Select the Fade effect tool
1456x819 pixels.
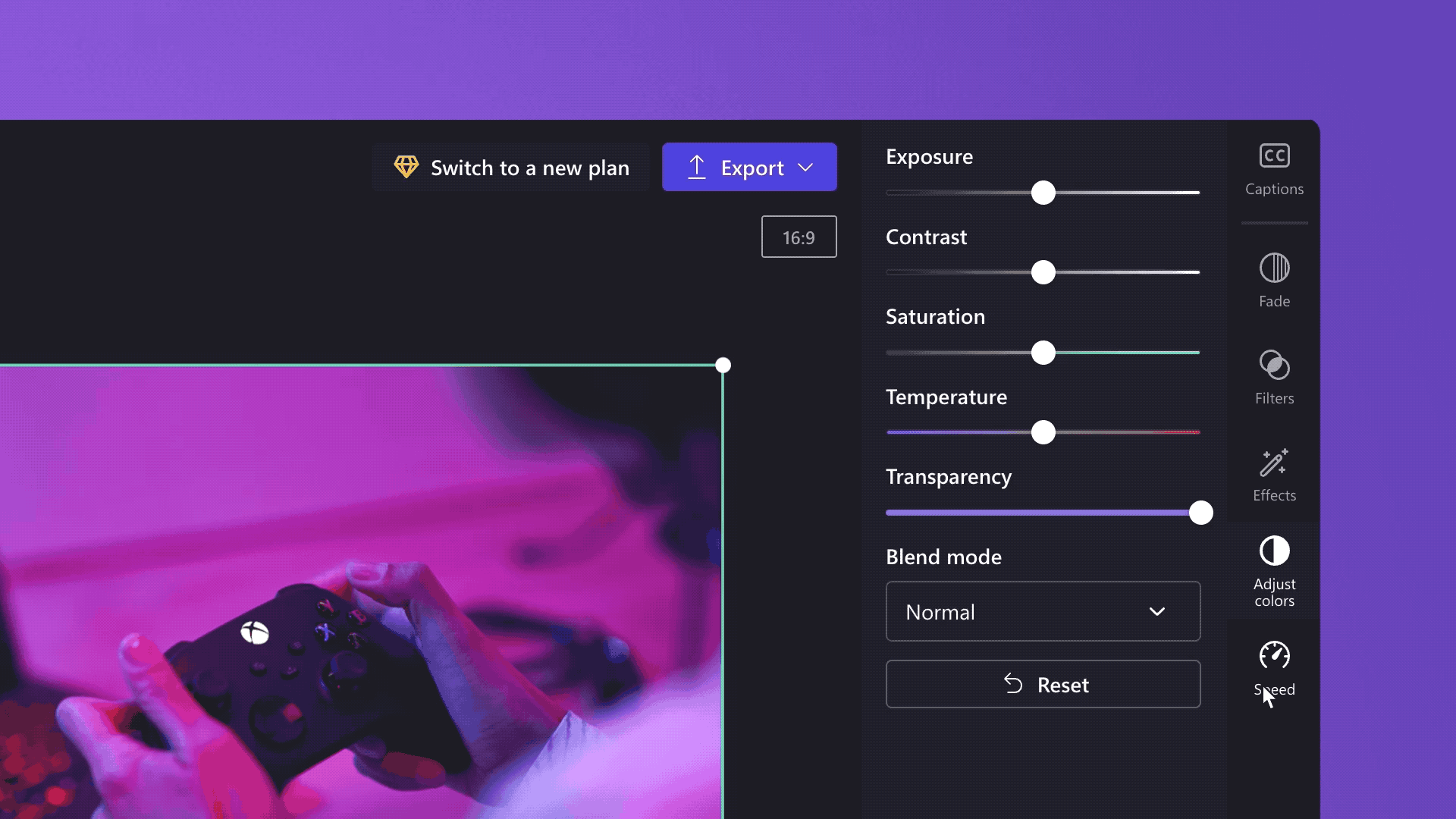(x=1275, y=281)
